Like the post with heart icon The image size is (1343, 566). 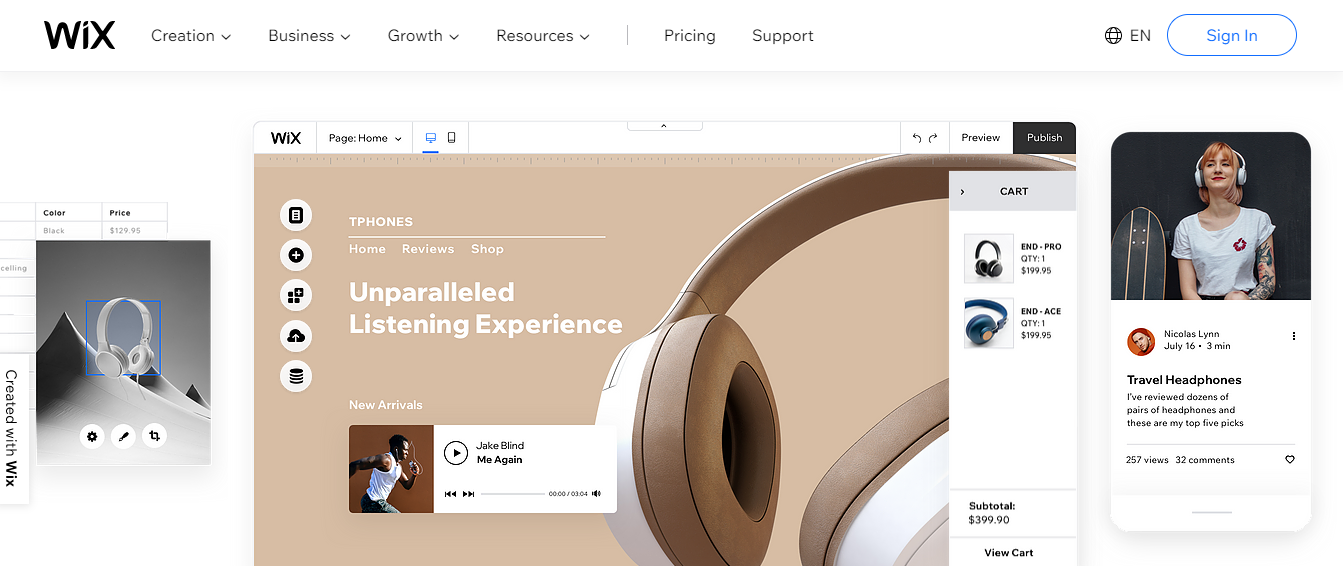pyautogui.click(x=1290, y=460)
